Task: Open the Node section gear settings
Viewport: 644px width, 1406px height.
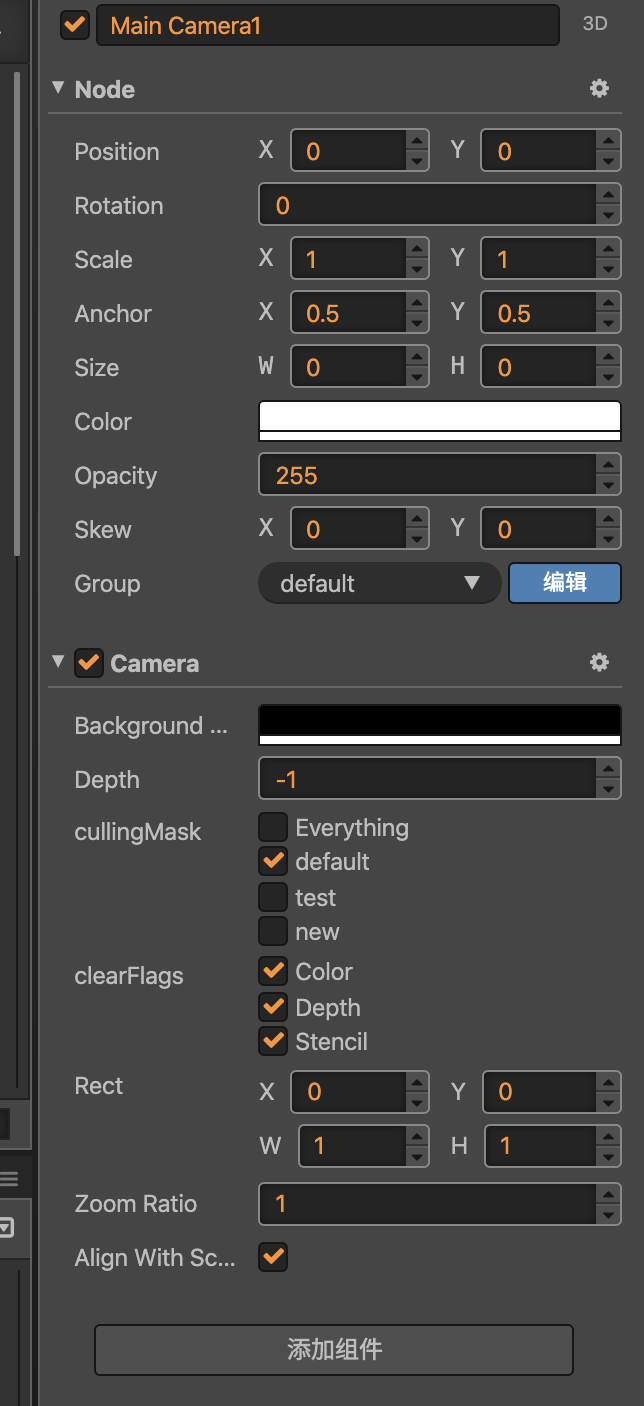Action: point(599,89)
